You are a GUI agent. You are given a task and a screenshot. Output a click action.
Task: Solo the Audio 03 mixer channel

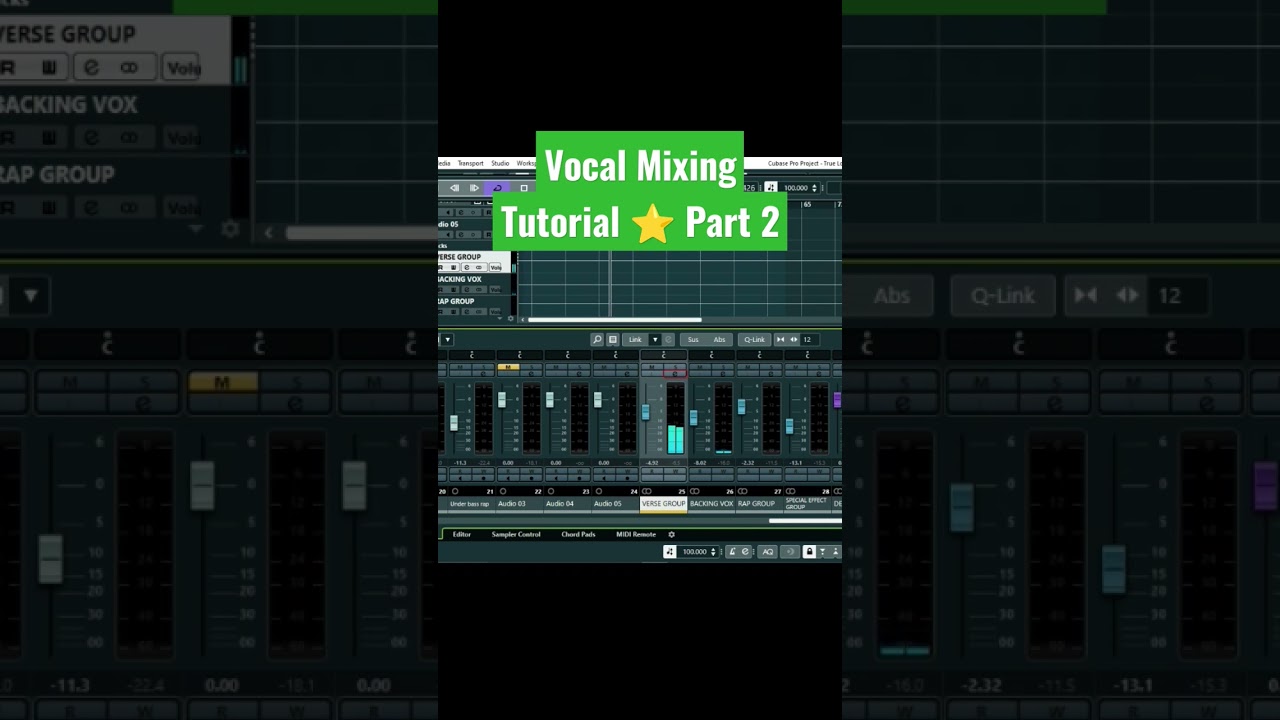point(532,367)
